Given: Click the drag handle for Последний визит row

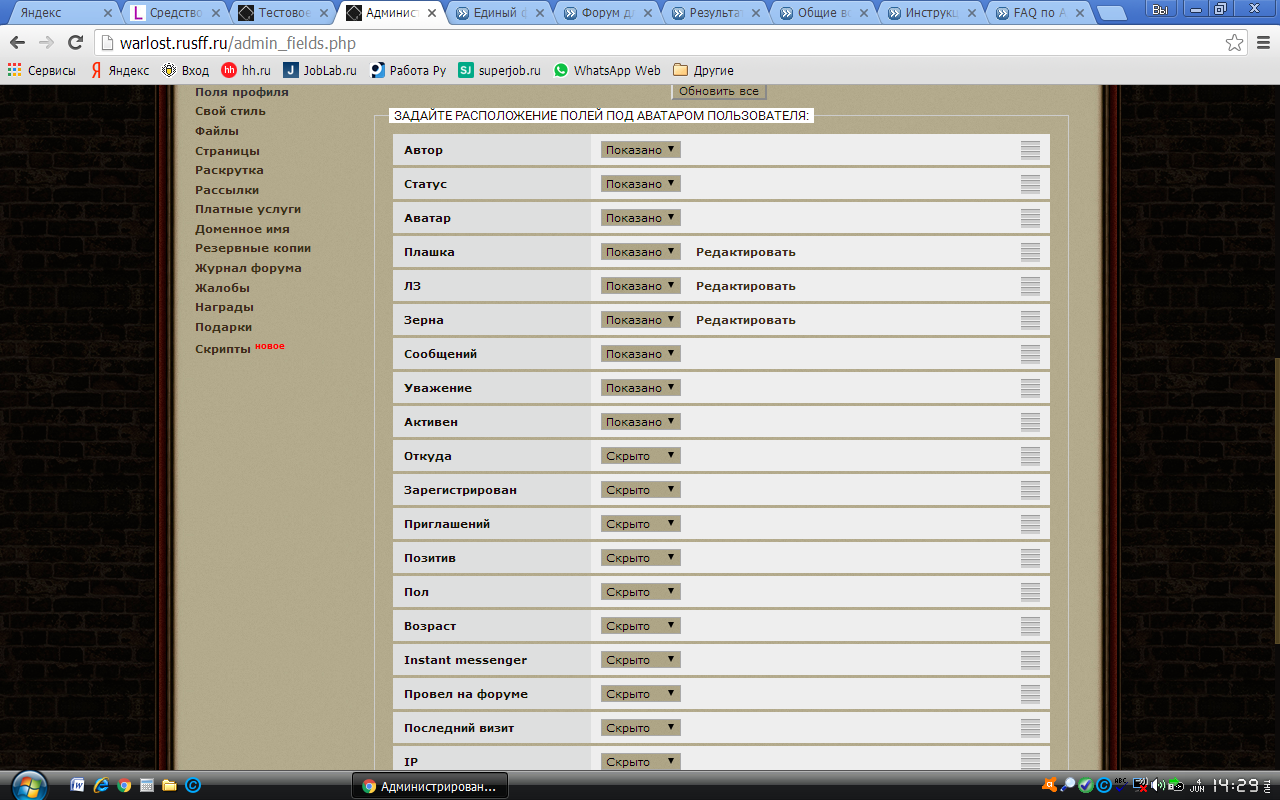Looking at the screenshot, I should click(1030, 728).
